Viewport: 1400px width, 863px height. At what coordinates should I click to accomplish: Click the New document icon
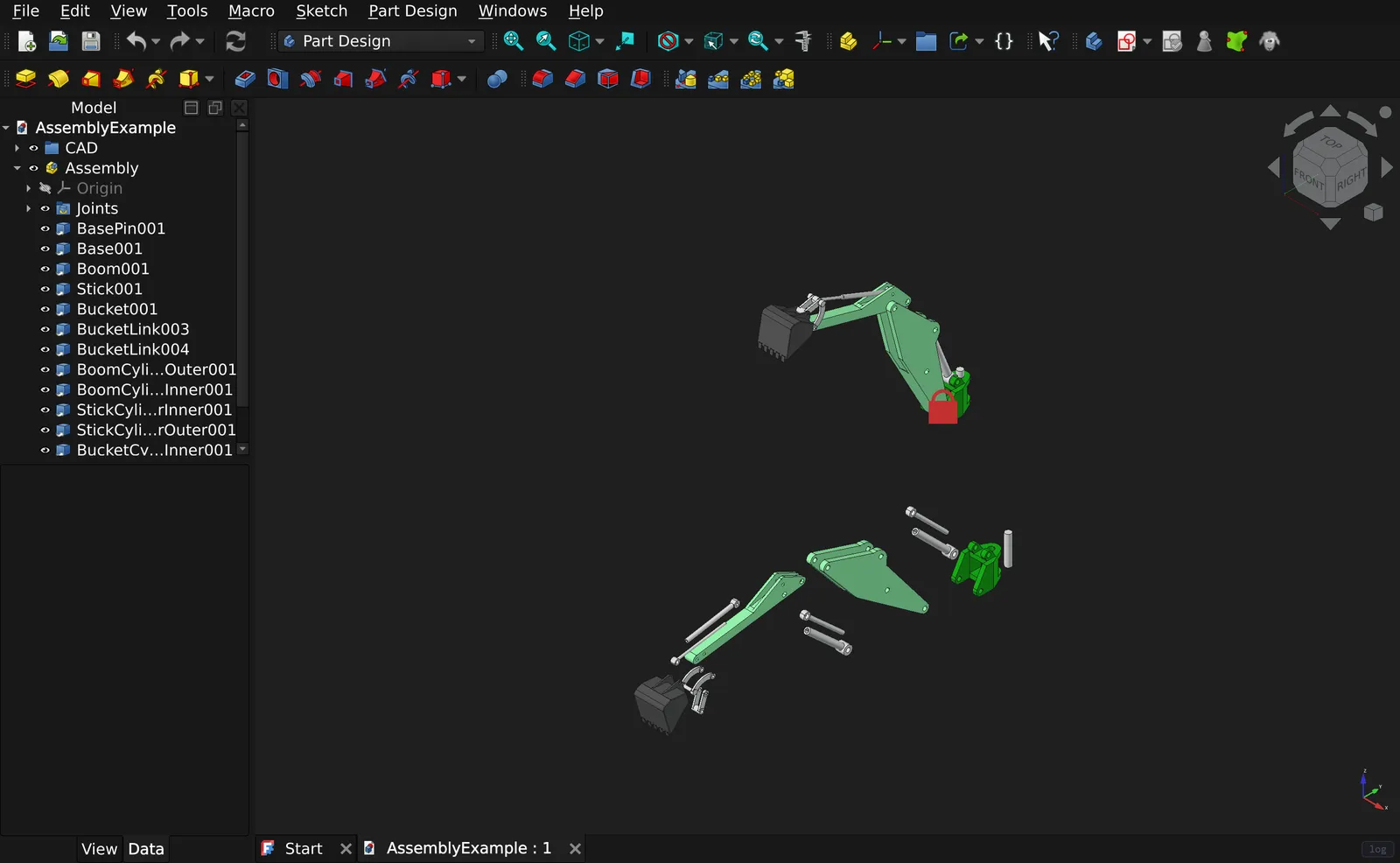pyautogui.click(x=26, y=41)
